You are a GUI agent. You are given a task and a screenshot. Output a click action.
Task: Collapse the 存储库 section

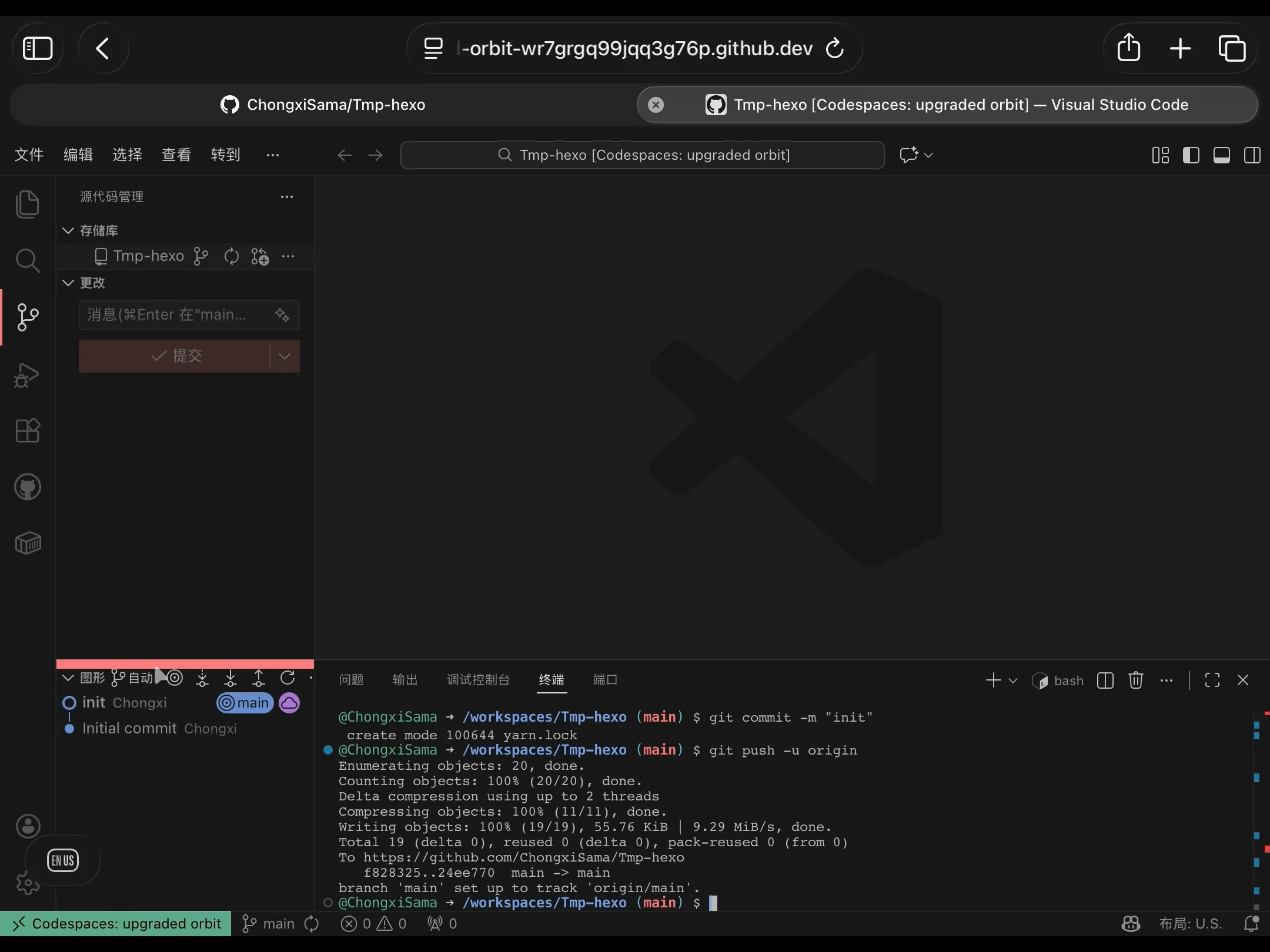point(67,230)
